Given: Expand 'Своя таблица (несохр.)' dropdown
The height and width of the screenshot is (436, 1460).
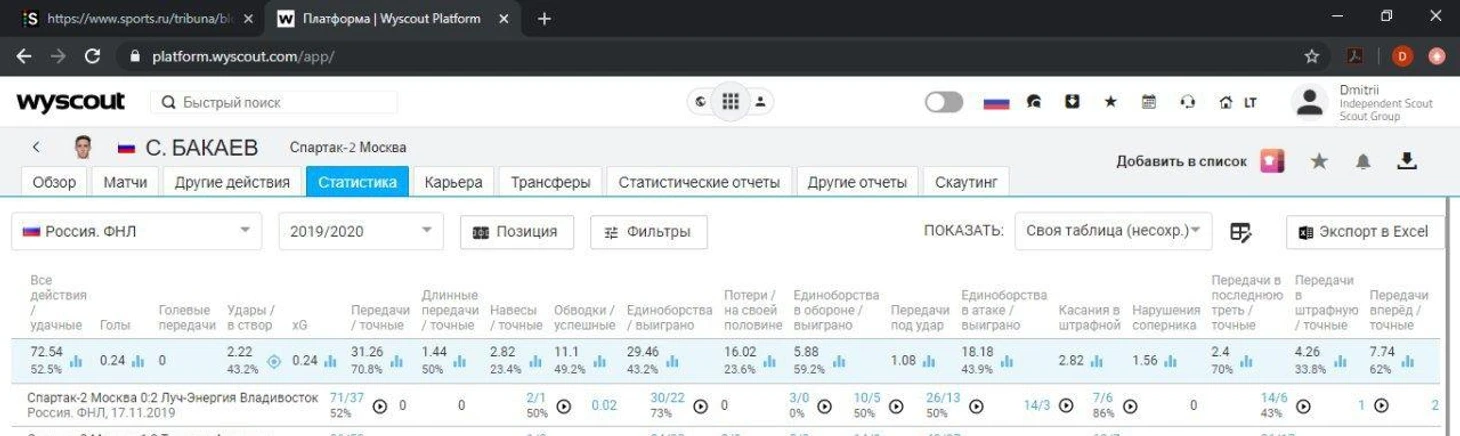Looking at the screenshot, I should (1113, 231).
